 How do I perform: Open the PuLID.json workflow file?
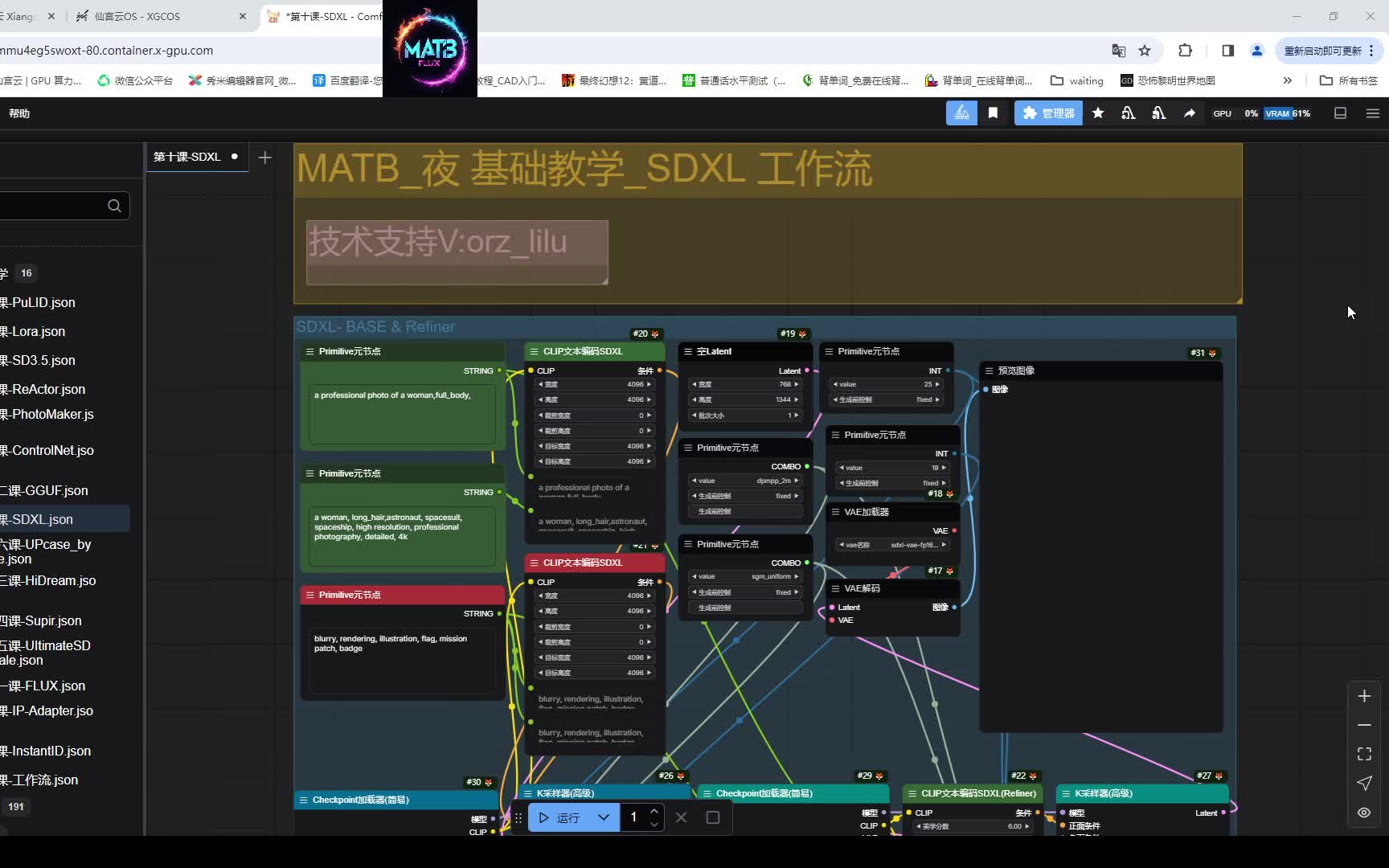pyautogui.click(x=39, y=302)
